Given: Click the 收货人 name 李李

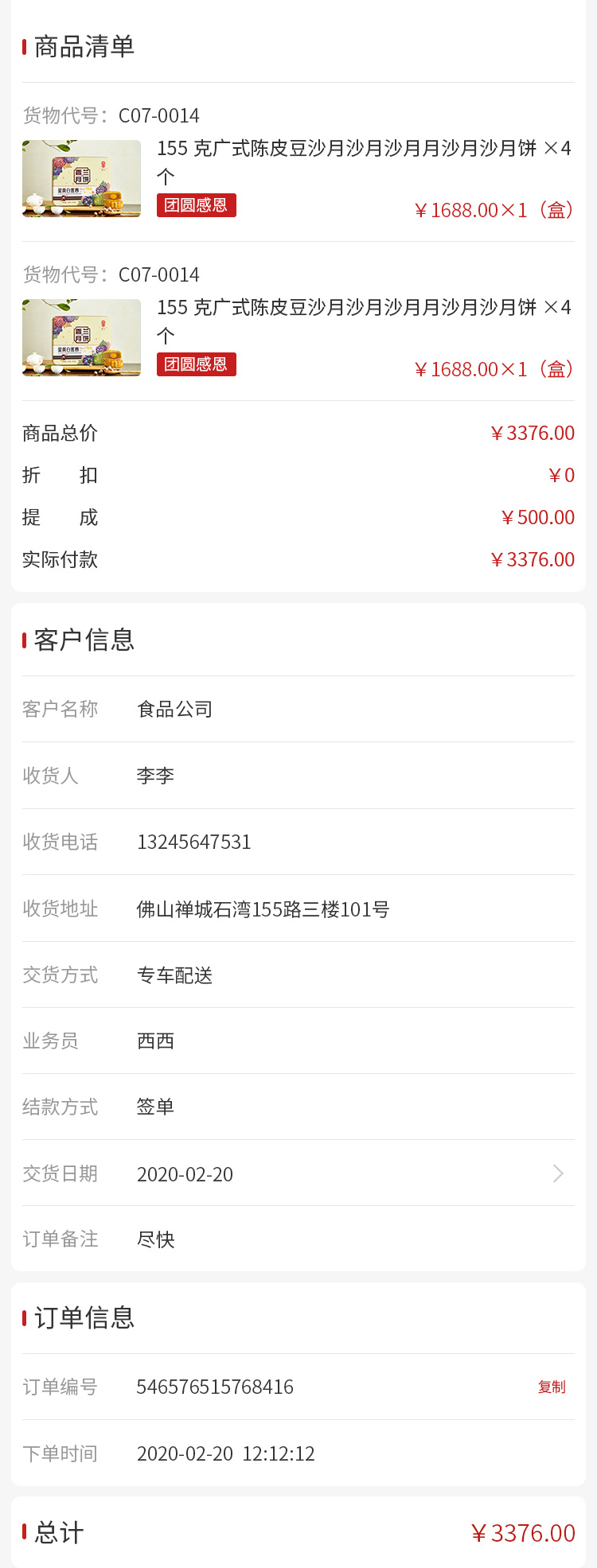Looking at the screenshot, I should click(x=155, y=776).
